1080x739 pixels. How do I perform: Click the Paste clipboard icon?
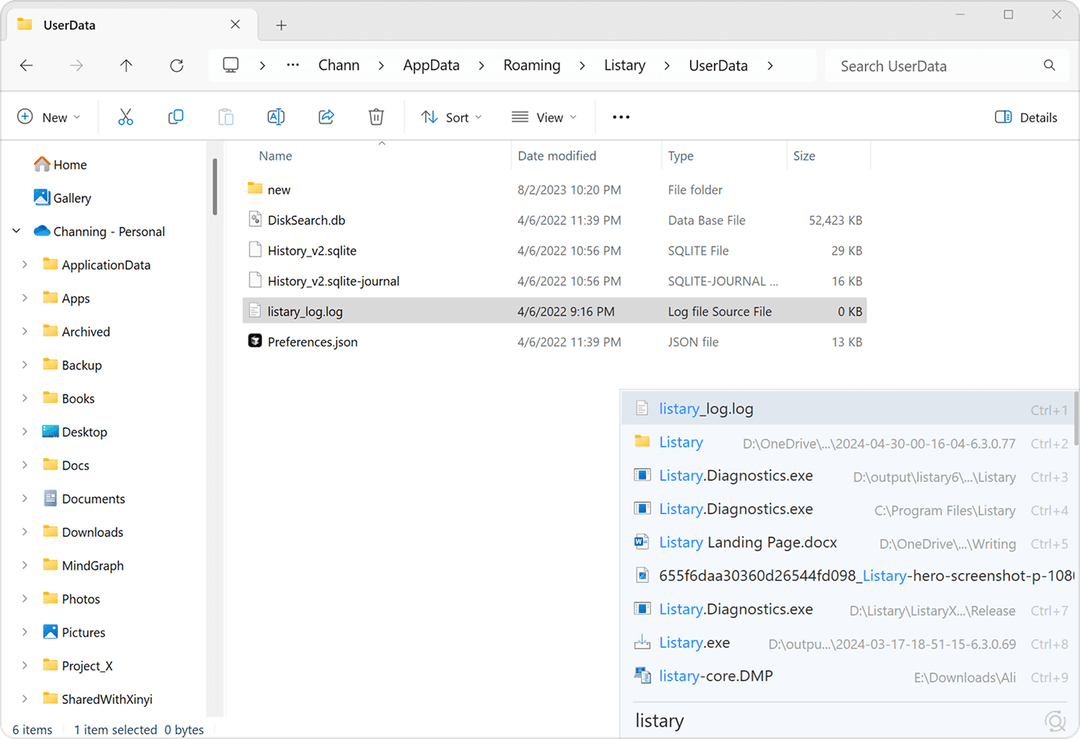(x=226, y=117)
